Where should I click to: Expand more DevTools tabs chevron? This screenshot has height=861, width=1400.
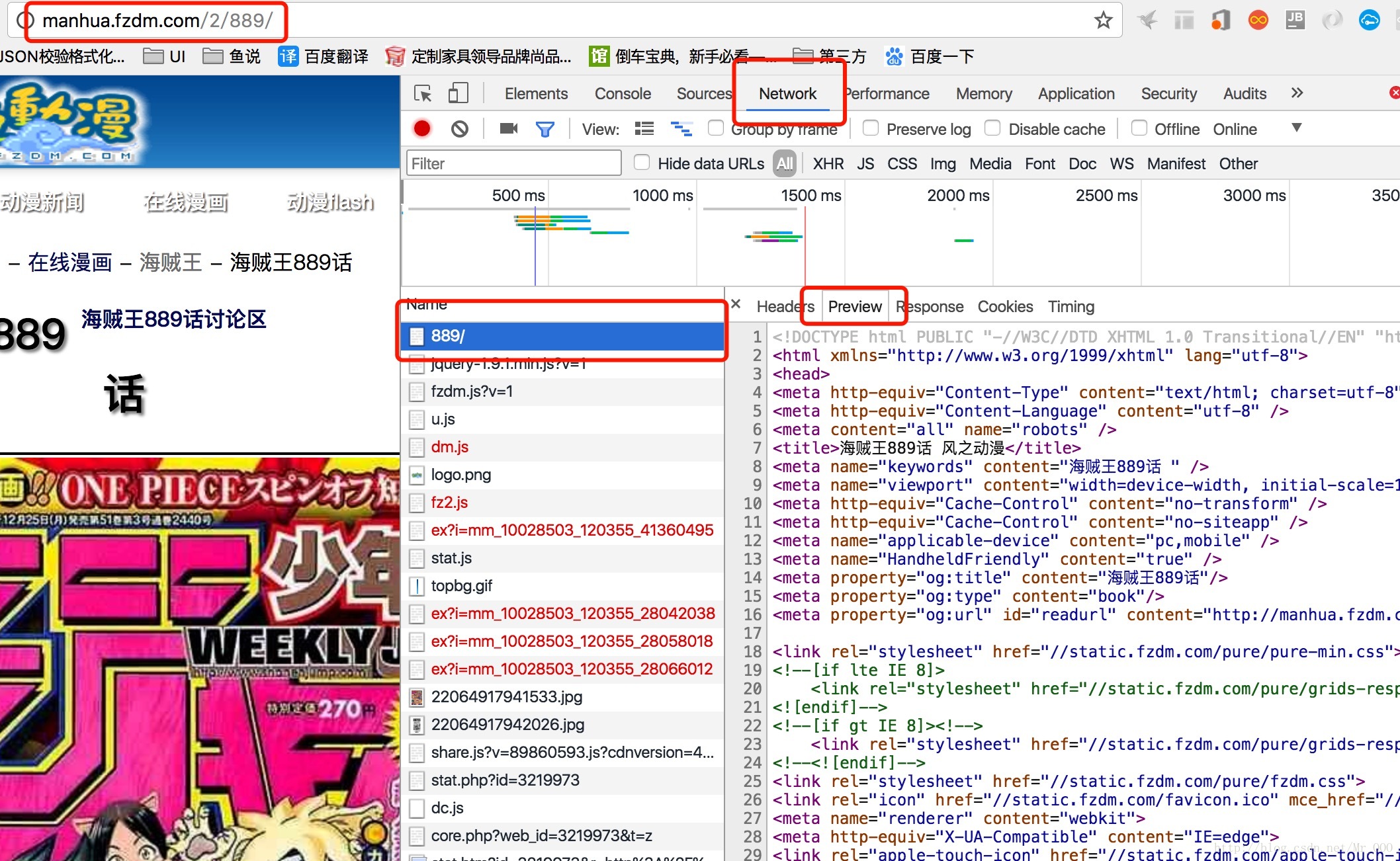[1297, 93]
